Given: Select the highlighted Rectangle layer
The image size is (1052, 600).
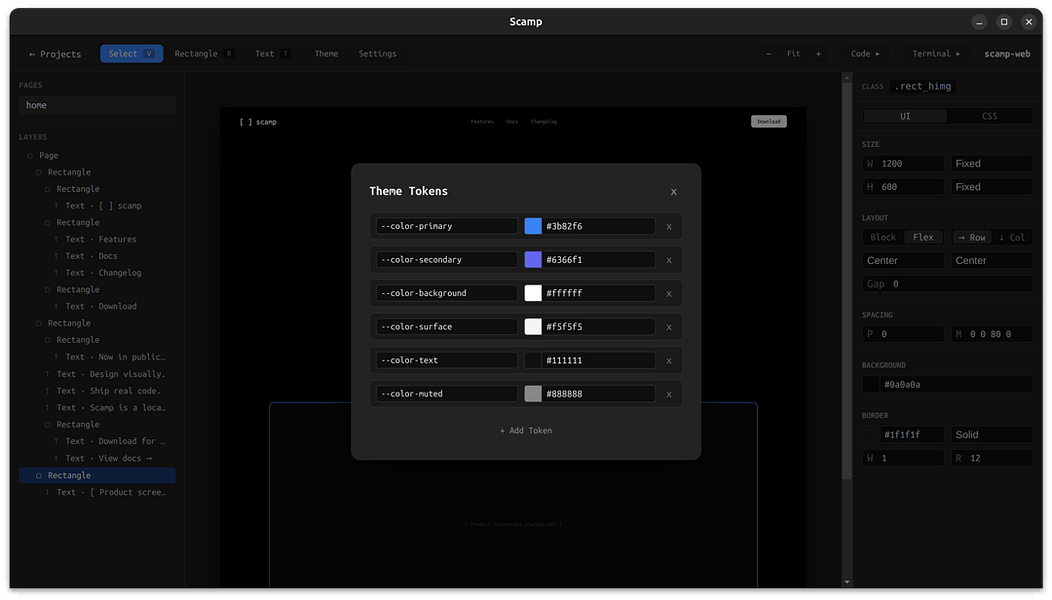Looking at the screenshot, I should [x=97, y=475].
